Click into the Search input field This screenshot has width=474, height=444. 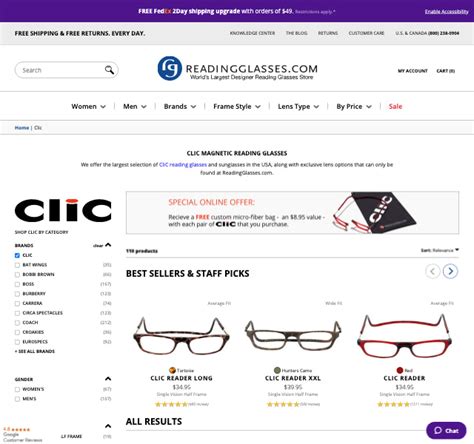point(60,70)
